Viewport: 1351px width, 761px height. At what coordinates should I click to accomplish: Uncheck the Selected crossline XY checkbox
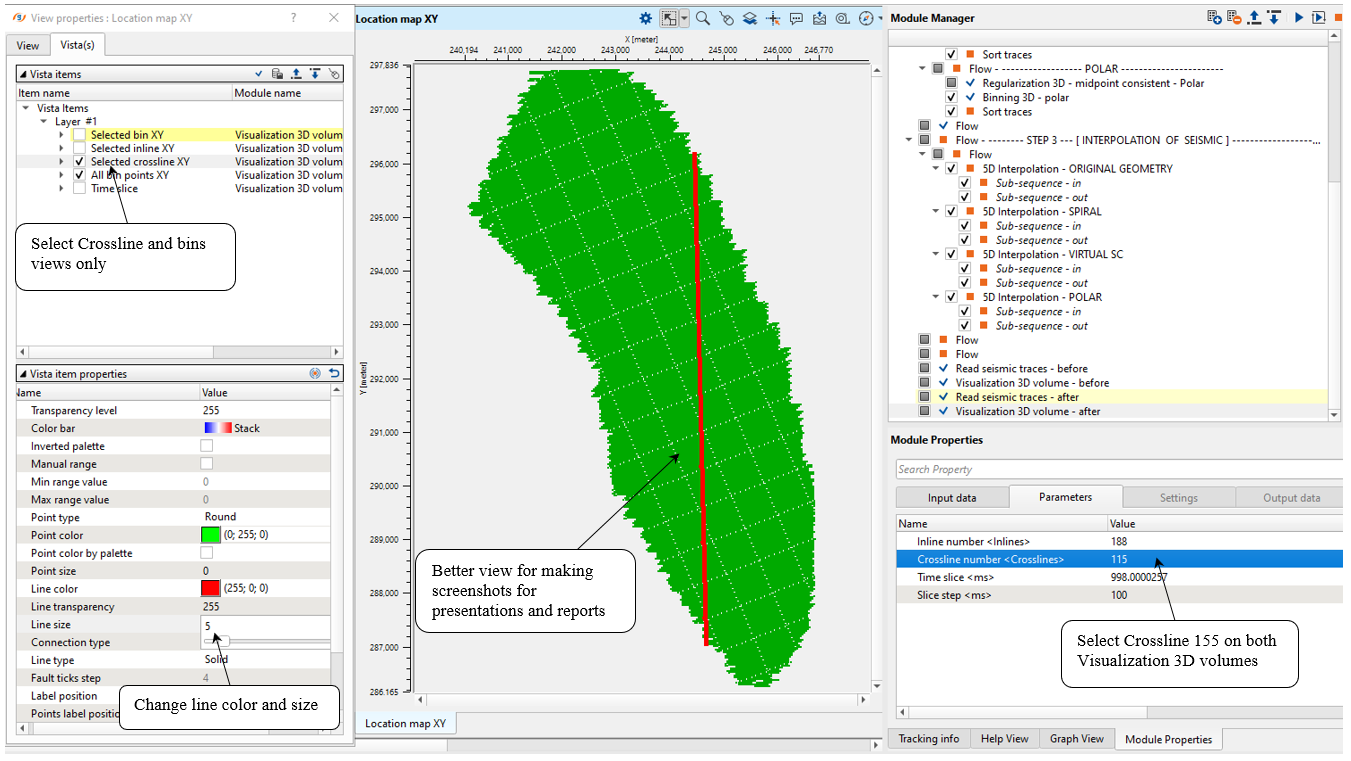[79, 162]
